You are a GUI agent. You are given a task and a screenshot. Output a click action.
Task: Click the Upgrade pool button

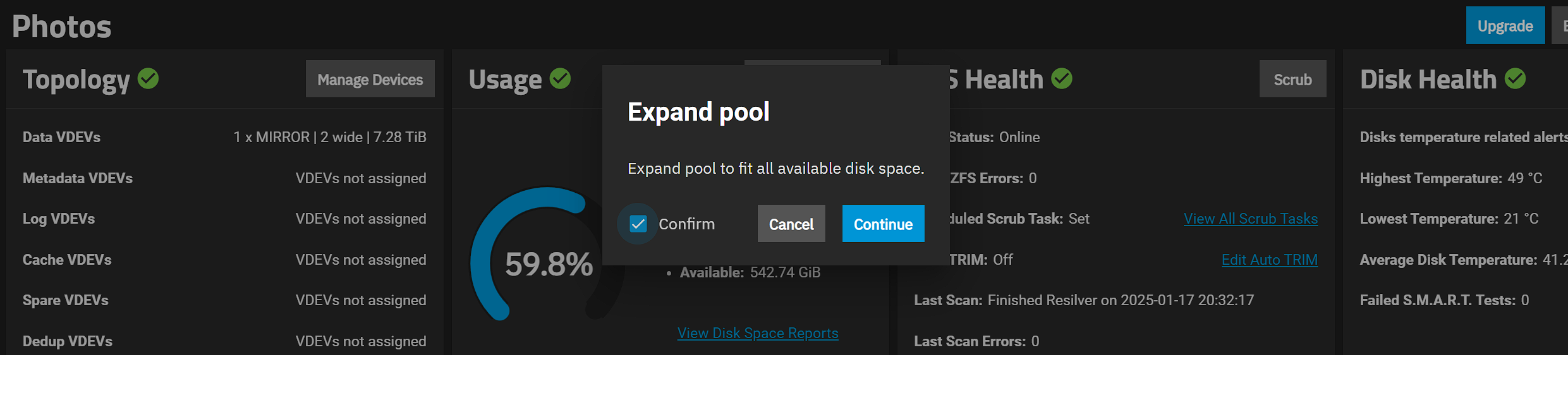[x=1505, y=25]
